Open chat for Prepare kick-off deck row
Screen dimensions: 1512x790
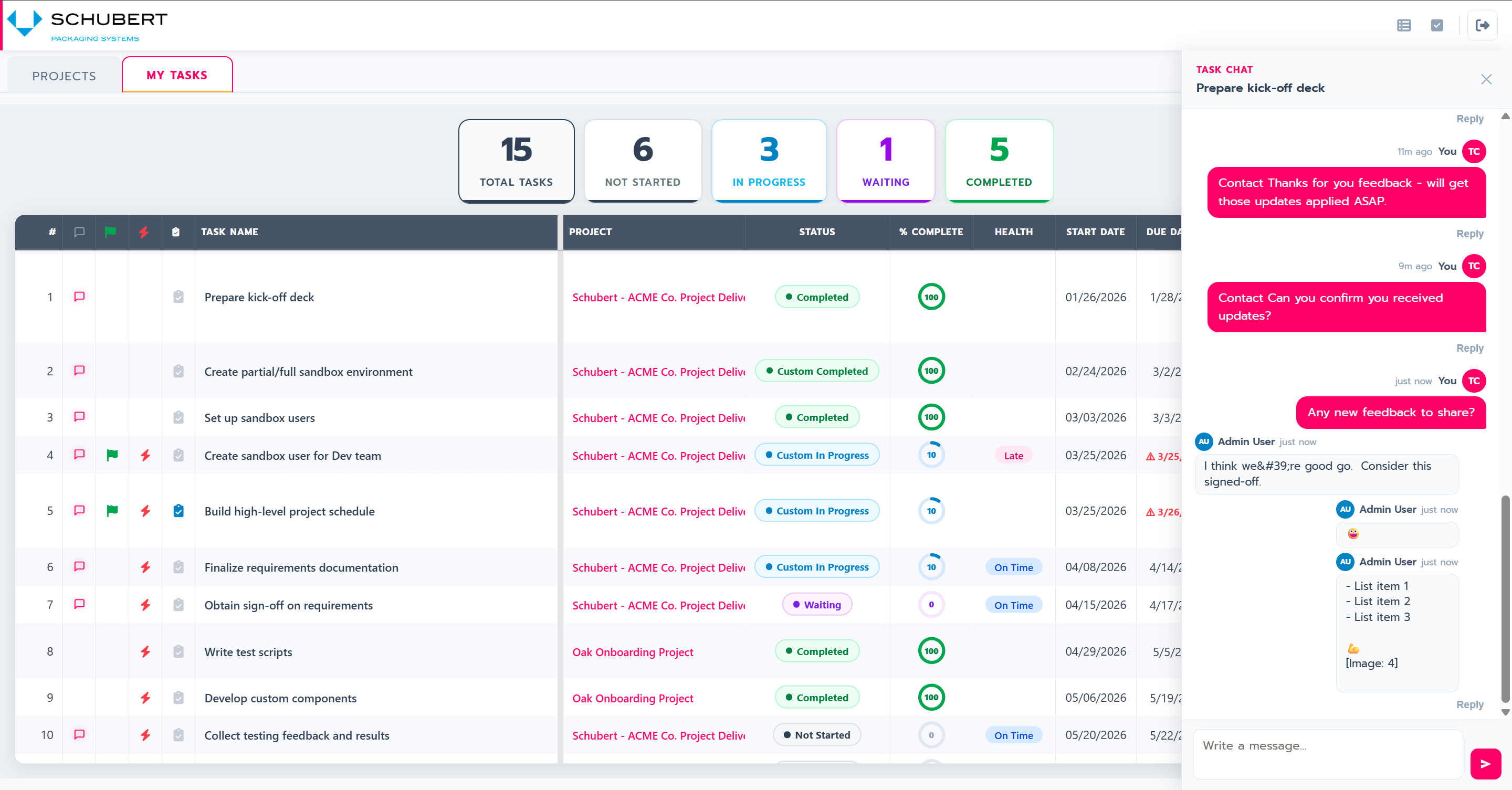tap(79, 297)
